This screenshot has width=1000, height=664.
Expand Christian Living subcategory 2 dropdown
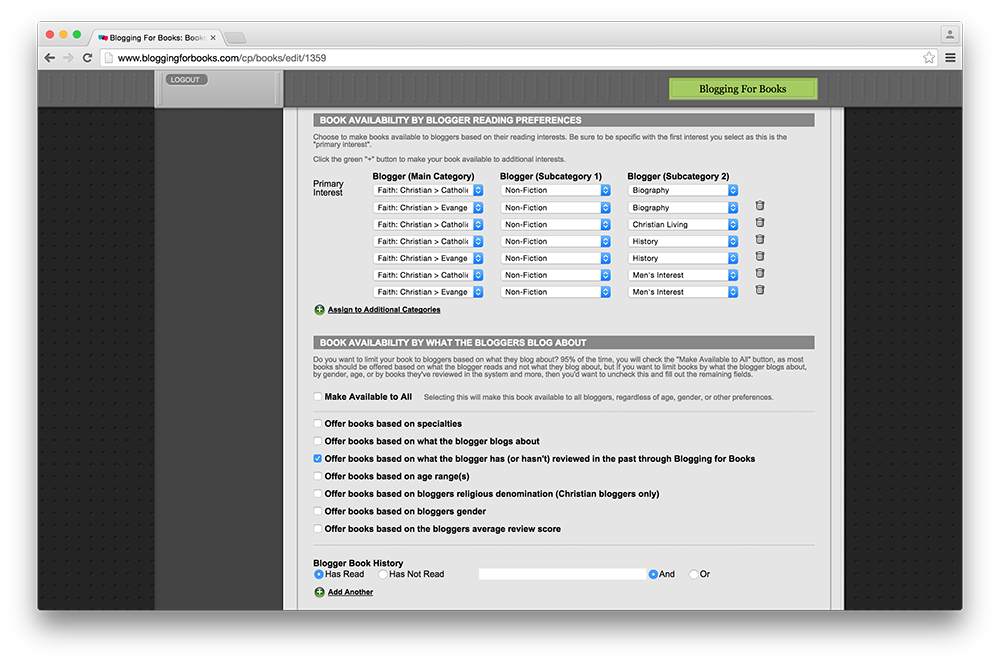[684, 224]
